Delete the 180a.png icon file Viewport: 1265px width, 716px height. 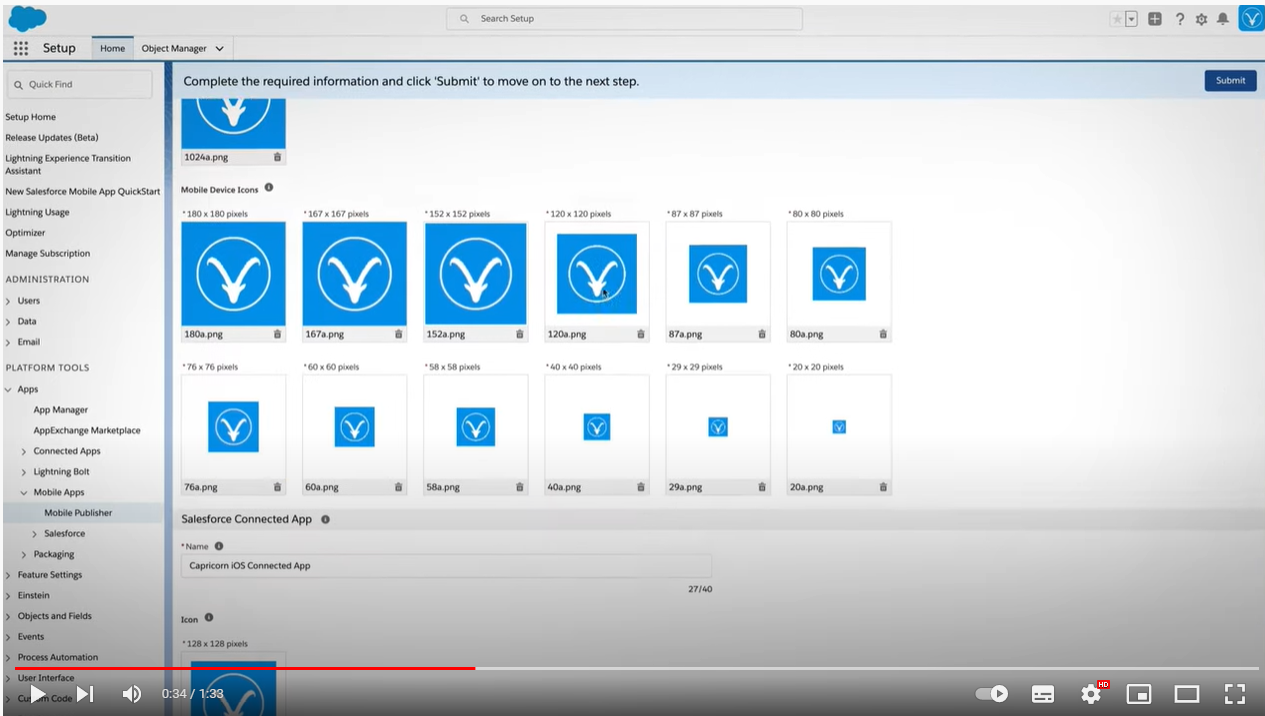(x=277, y=334)
